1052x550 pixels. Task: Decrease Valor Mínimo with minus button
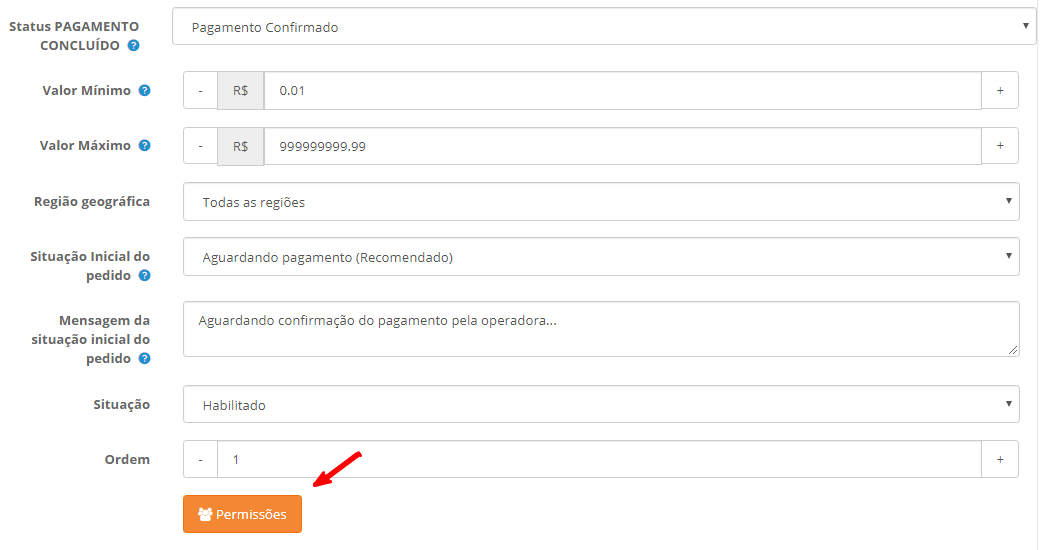(201, 91)
